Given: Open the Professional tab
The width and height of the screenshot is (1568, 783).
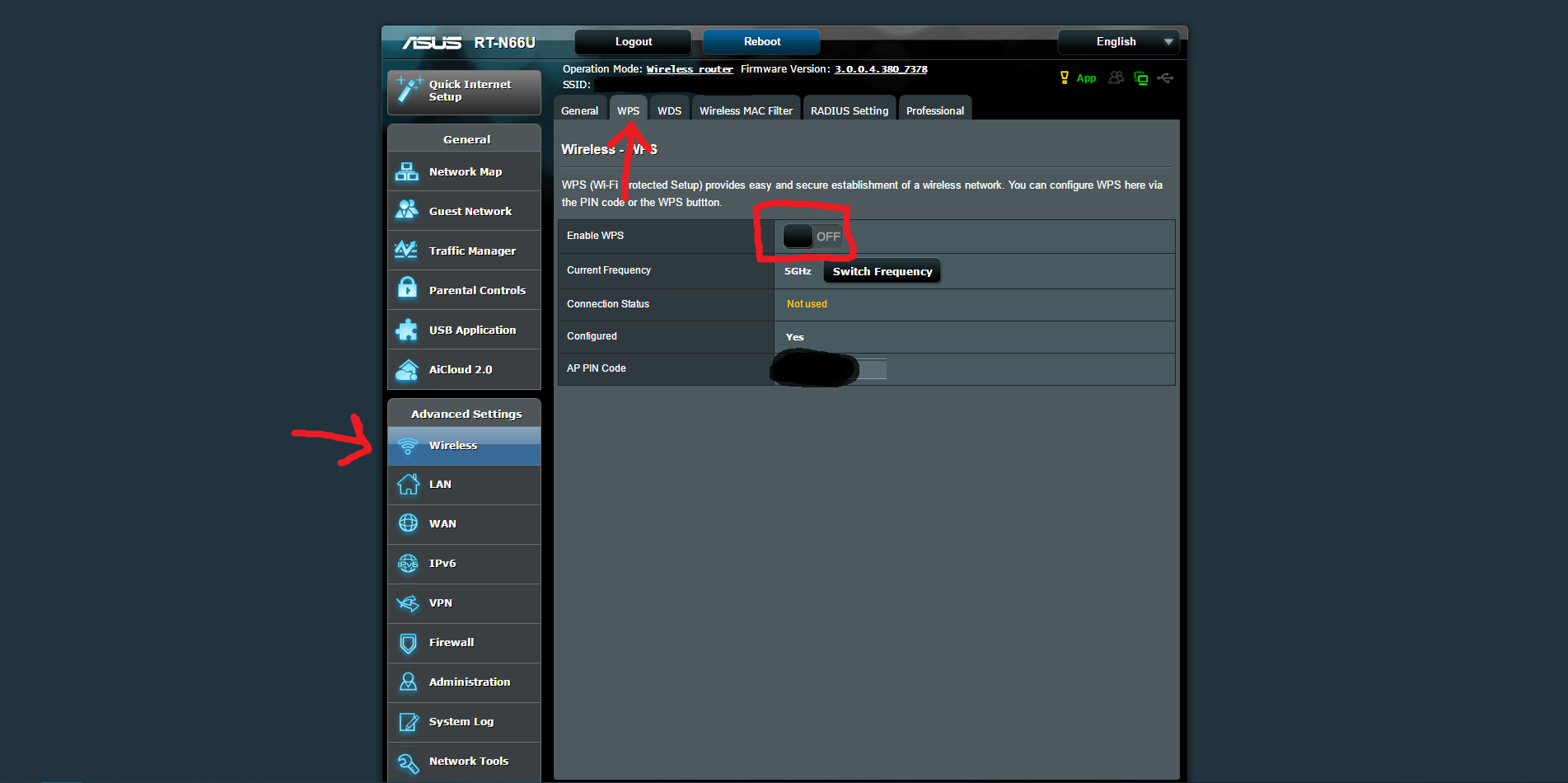Looking at the screenshot, I should coord(934,110).
